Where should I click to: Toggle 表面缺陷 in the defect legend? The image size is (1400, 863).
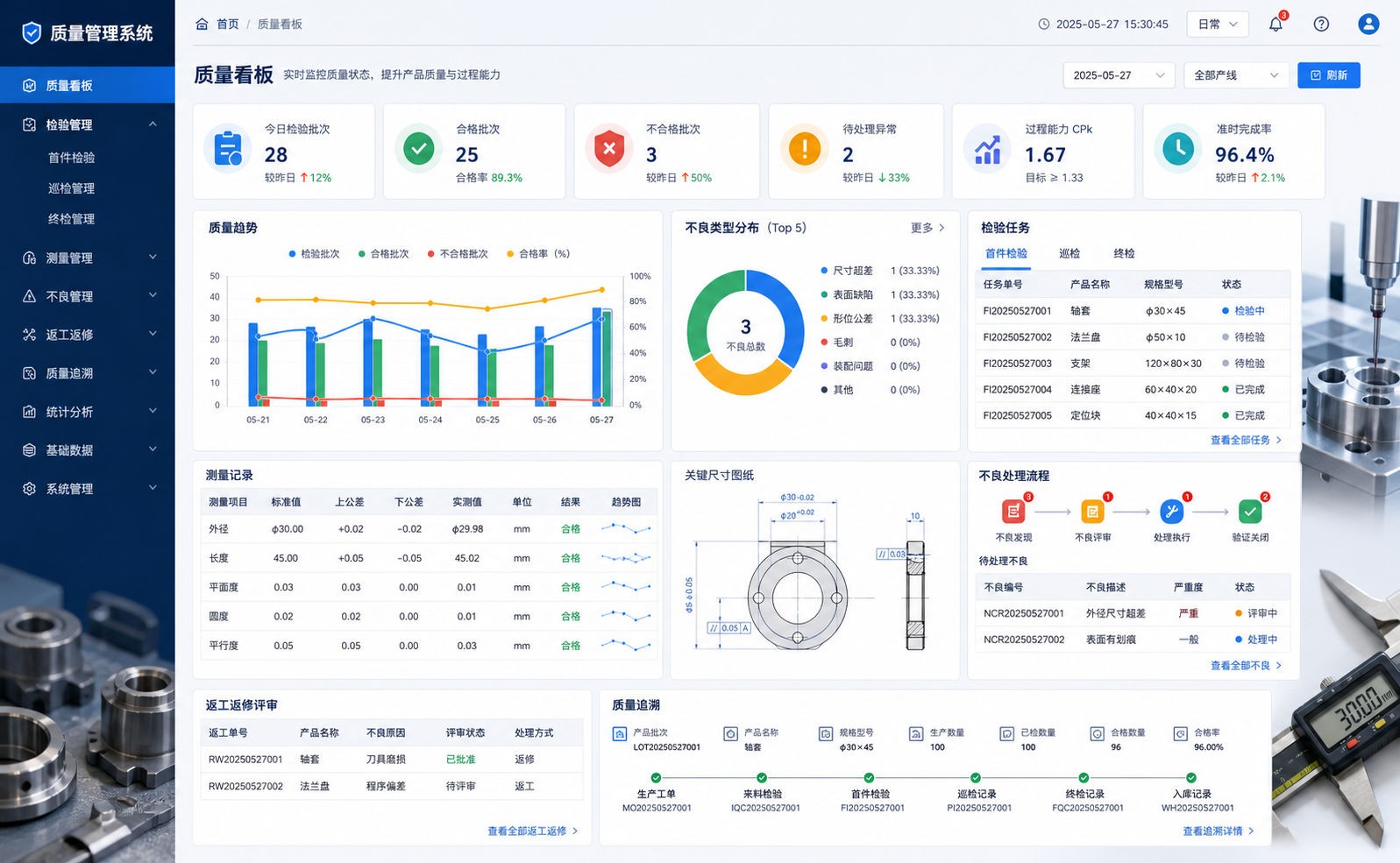(847, 294)
